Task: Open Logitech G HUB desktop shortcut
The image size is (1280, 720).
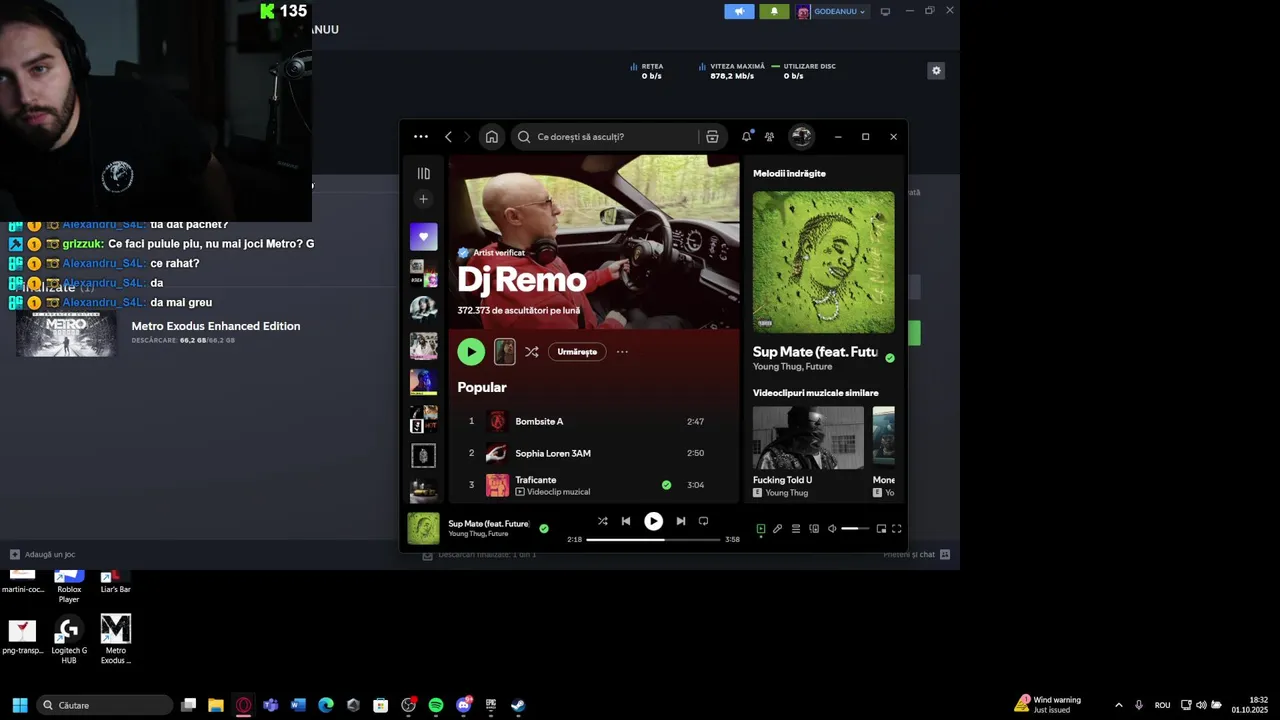Action: click(x=69, y=640)
